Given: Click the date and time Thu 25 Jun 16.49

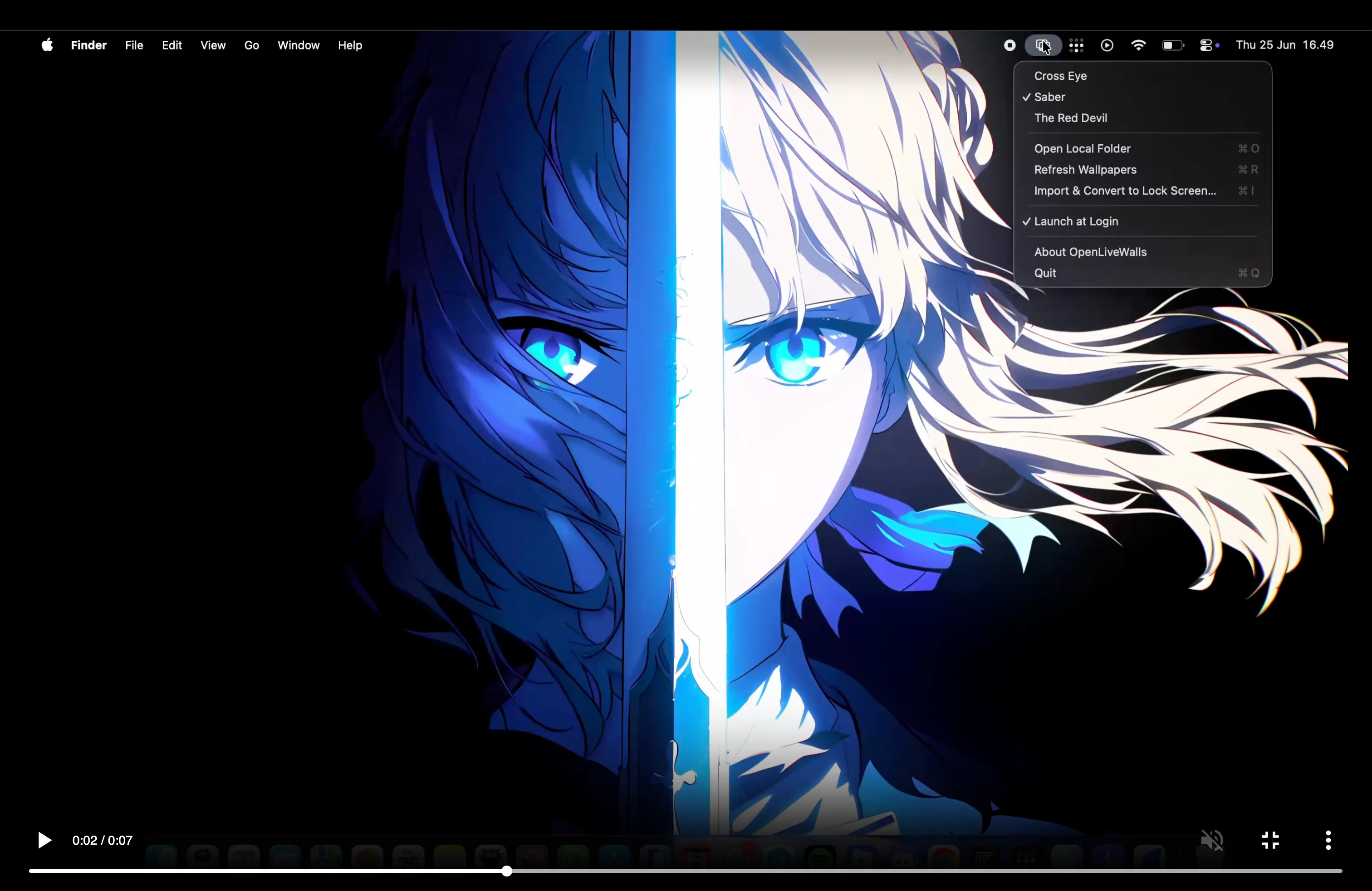Looking at the screenshot, I should [1284, 45].
